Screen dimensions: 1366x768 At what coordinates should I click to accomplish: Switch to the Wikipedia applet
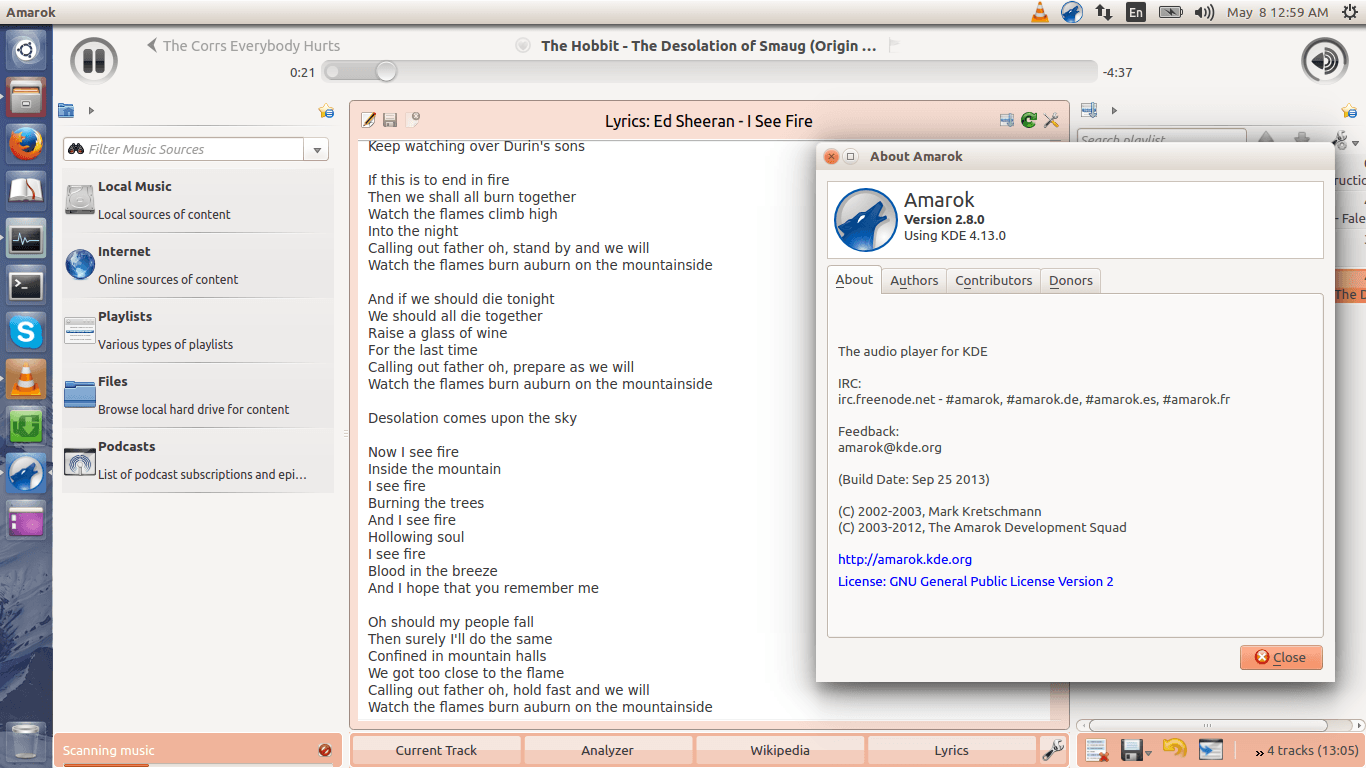tap(780, 750)
